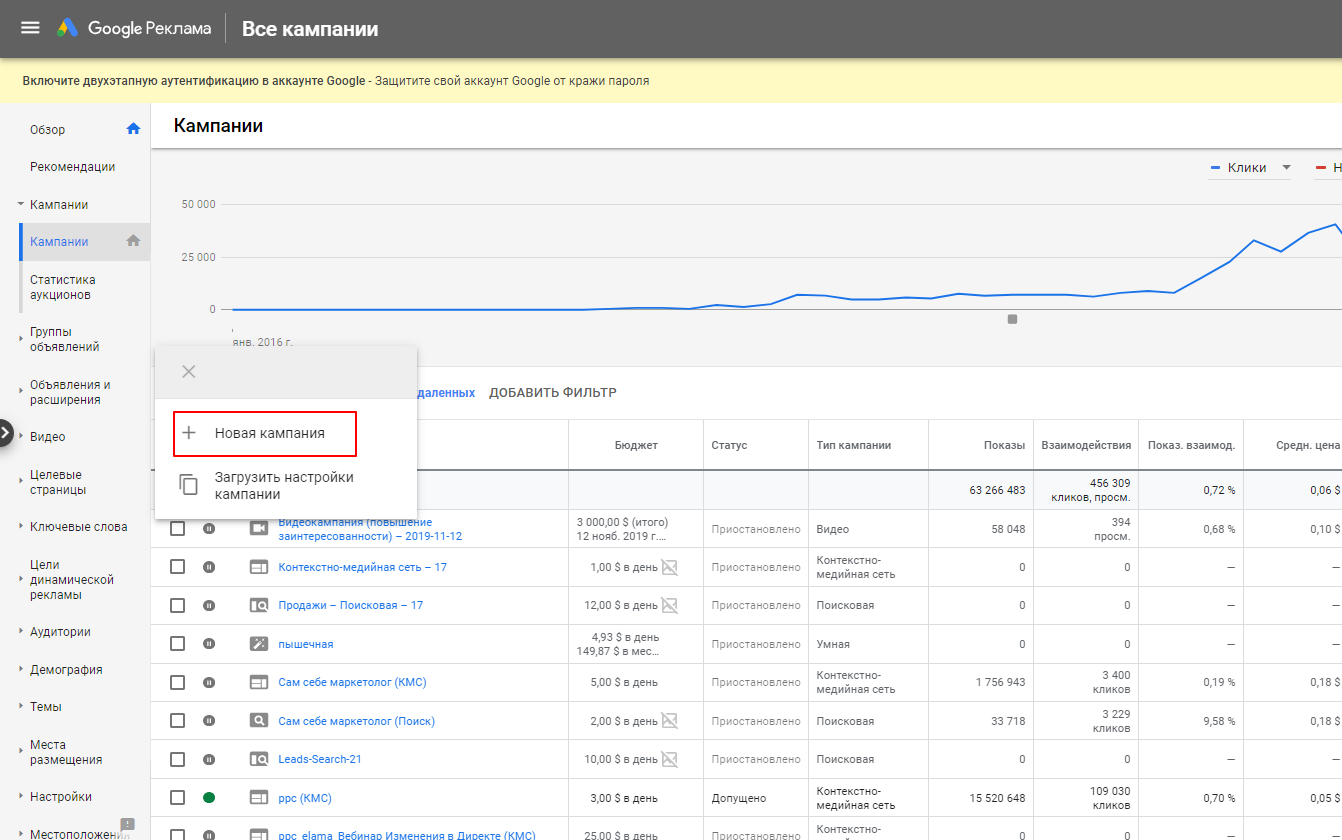Expand Целевые страницы sidebar section
Image resolution: width=1342 pixels, height=840 pixels.
click(20, 482)
